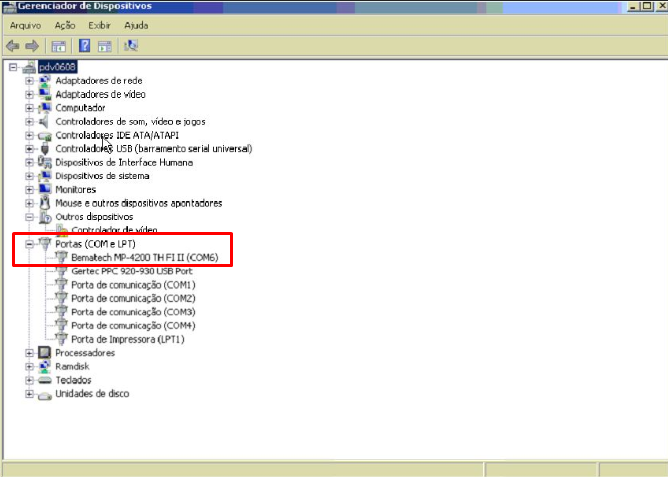Screen dimensions: 668x477
Task: Click the Computador icon
Action: [45, 108]
